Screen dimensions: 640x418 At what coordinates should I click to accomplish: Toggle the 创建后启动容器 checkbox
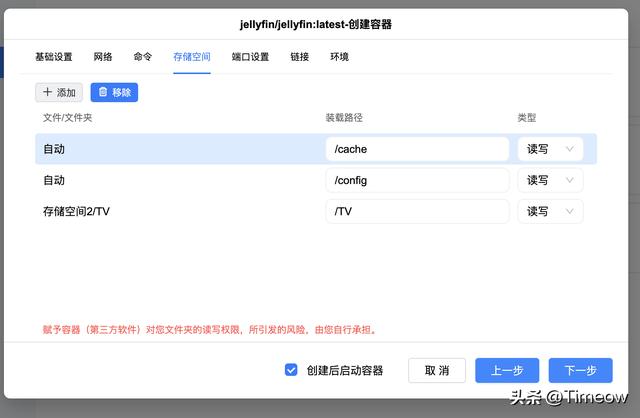tap(291, 370)
